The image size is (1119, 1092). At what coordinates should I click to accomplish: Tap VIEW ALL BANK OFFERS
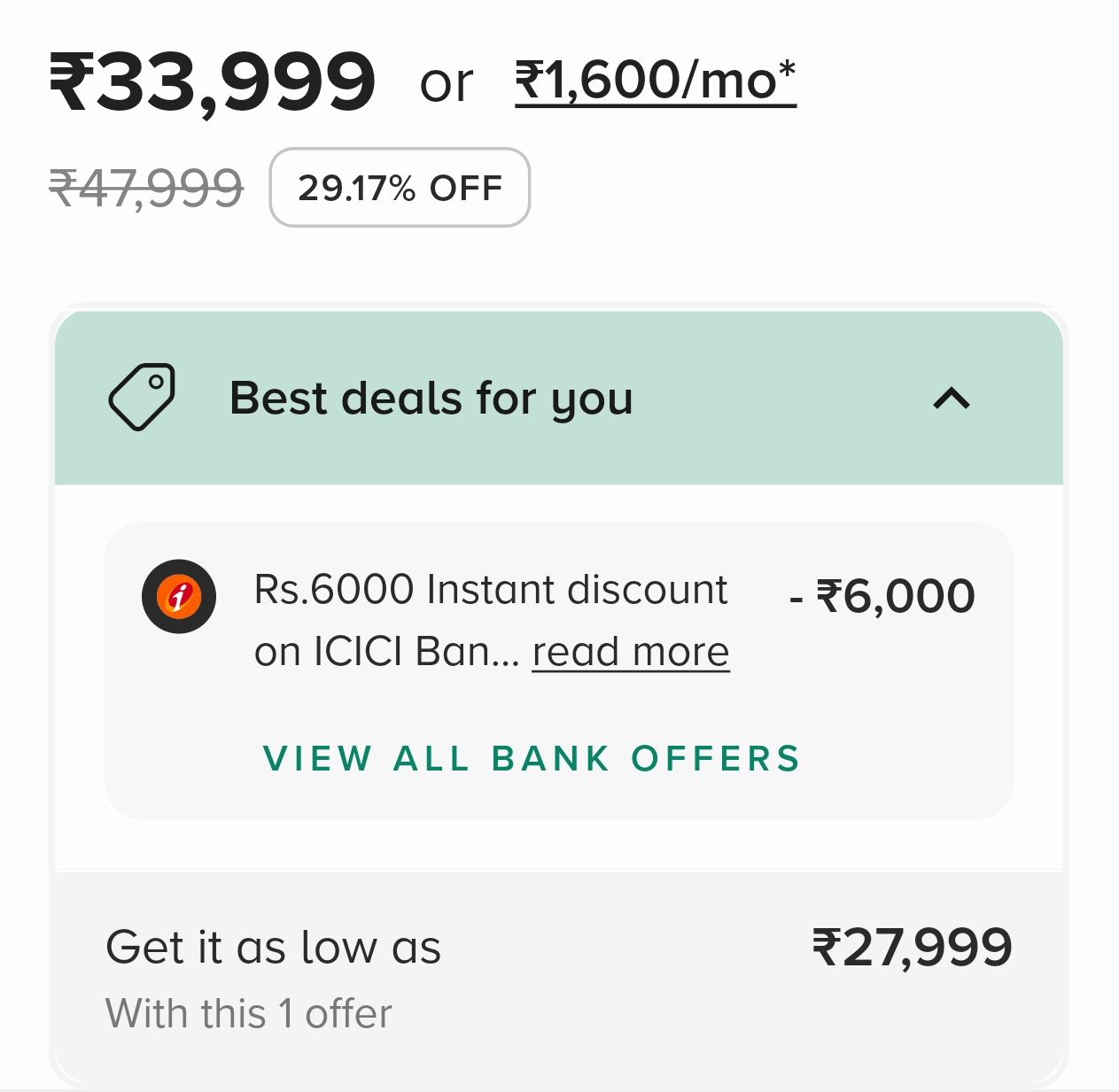[x=532, y=759]
